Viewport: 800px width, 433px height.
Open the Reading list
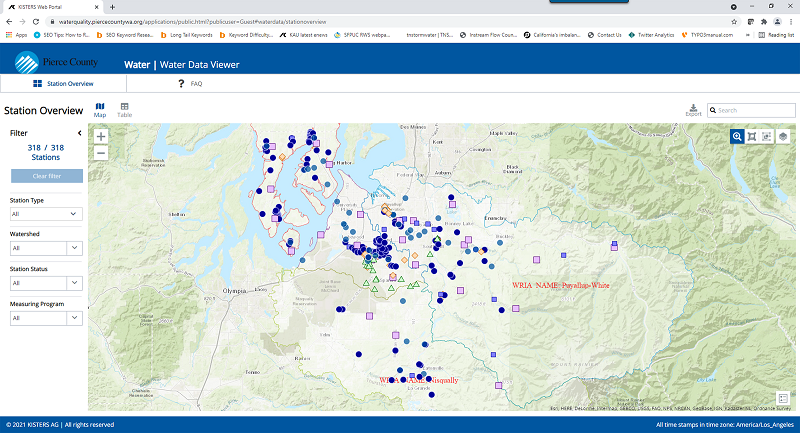tap(776, 35)
